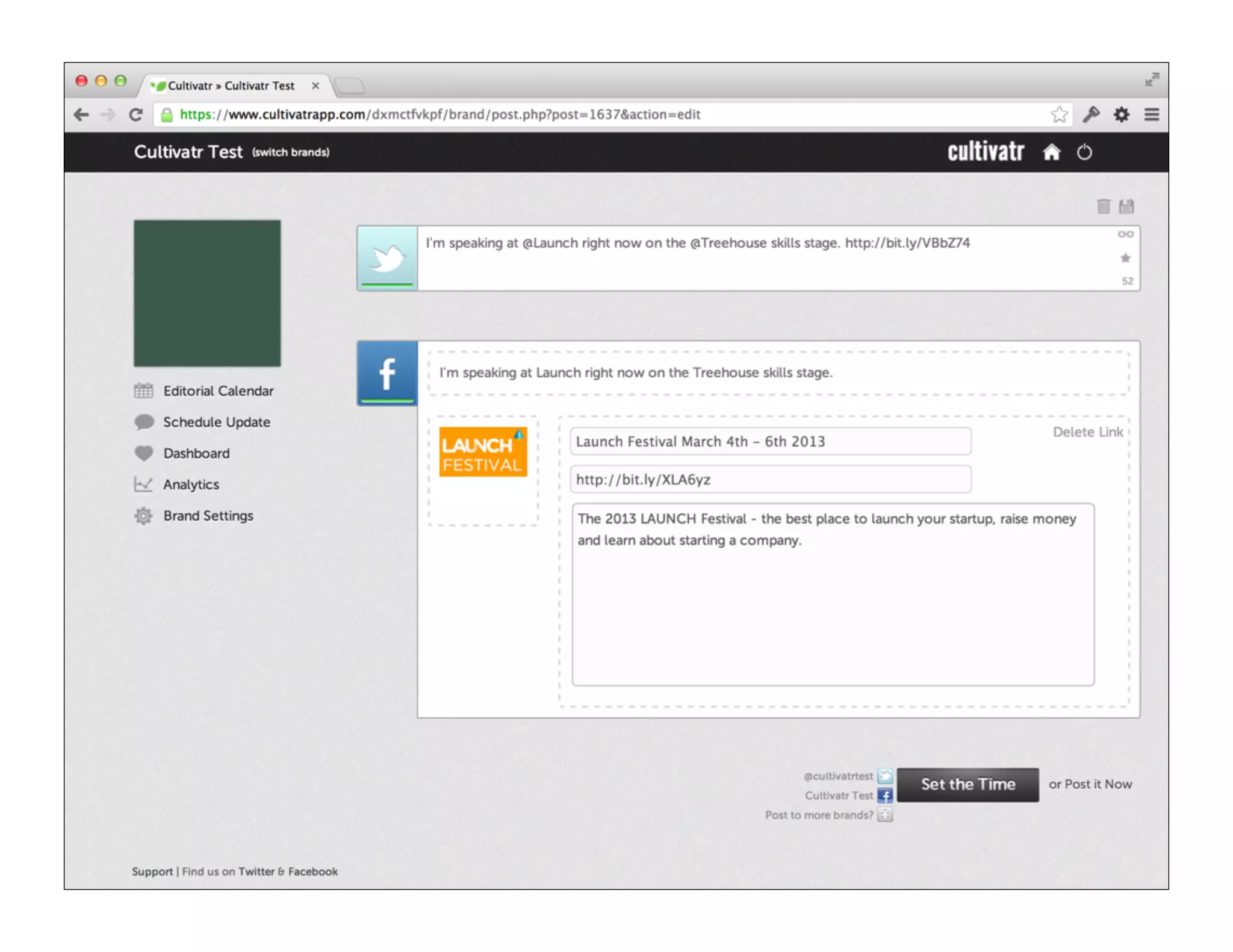
Task: Click the Delete Link text
Action: click(x=1087, y=432)
